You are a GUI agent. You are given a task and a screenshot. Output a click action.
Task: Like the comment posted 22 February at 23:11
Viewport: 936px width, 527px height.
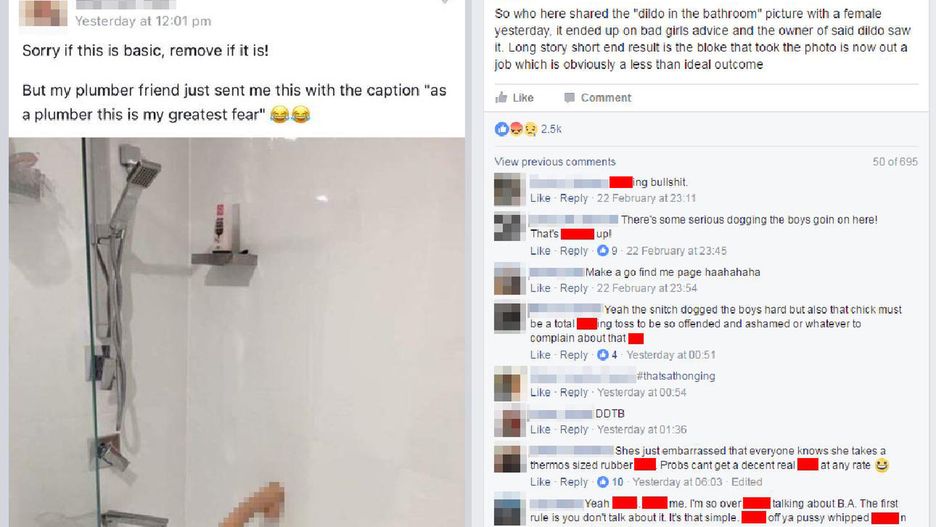pos(540,198)
